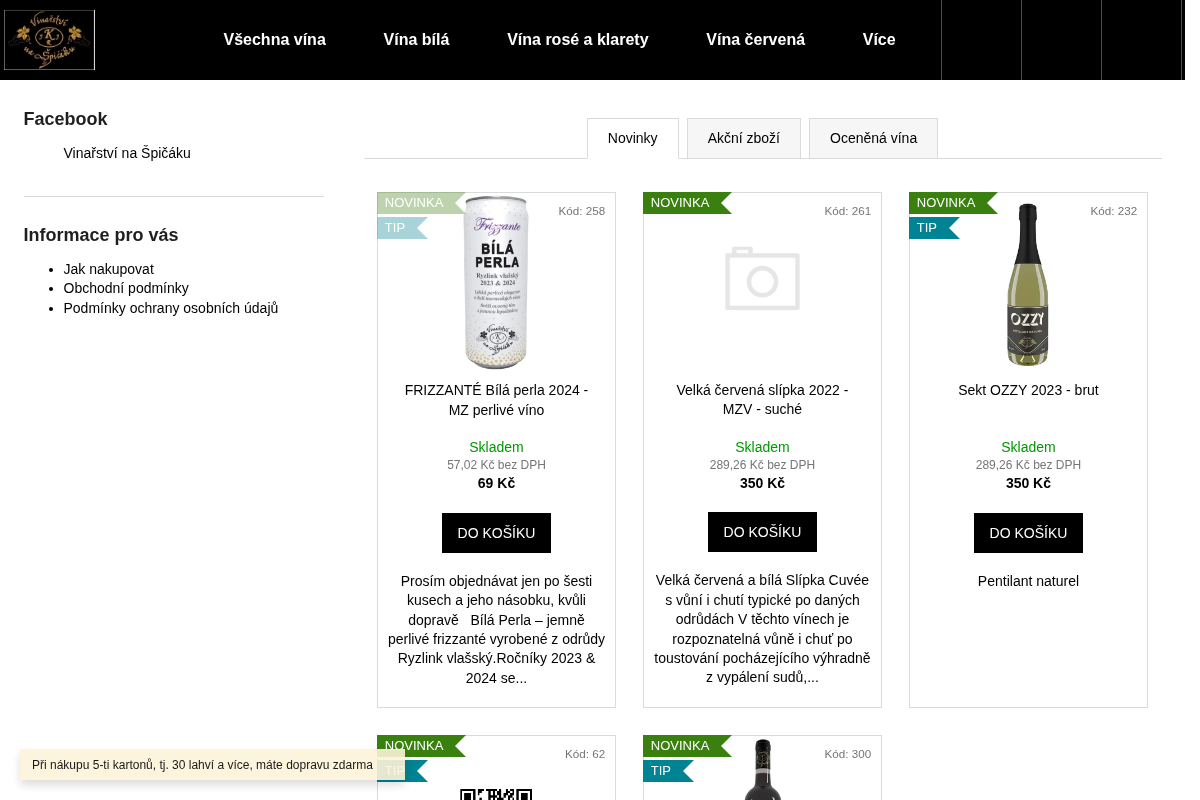Click placeholder photo of Velká červená slípka

tap(762, 279)
